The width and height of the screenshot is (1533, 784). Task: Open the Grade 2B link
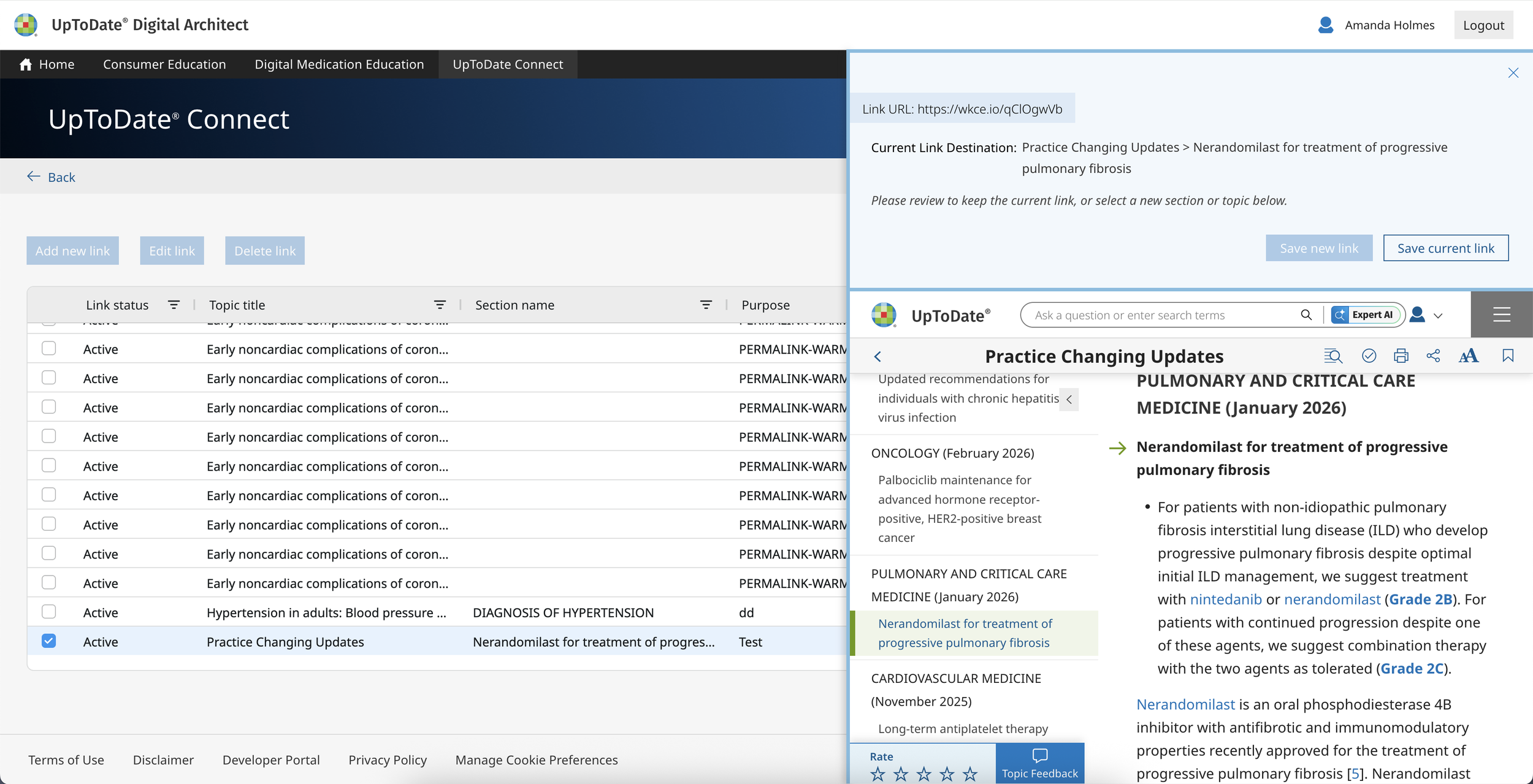[1420, 599]
